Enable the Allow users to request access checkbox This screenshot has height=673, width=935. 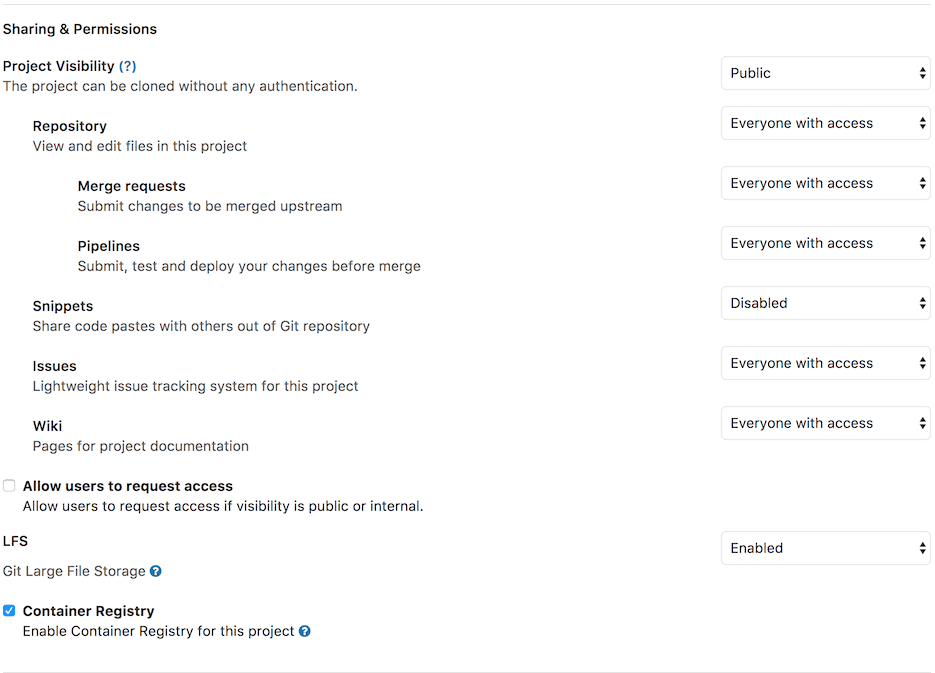pos(9,485)
